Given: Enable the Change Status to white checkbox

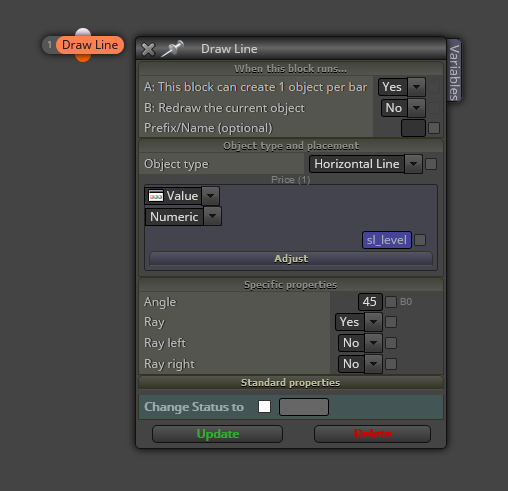Looking at the screenshot, I should tap(264, 407).
